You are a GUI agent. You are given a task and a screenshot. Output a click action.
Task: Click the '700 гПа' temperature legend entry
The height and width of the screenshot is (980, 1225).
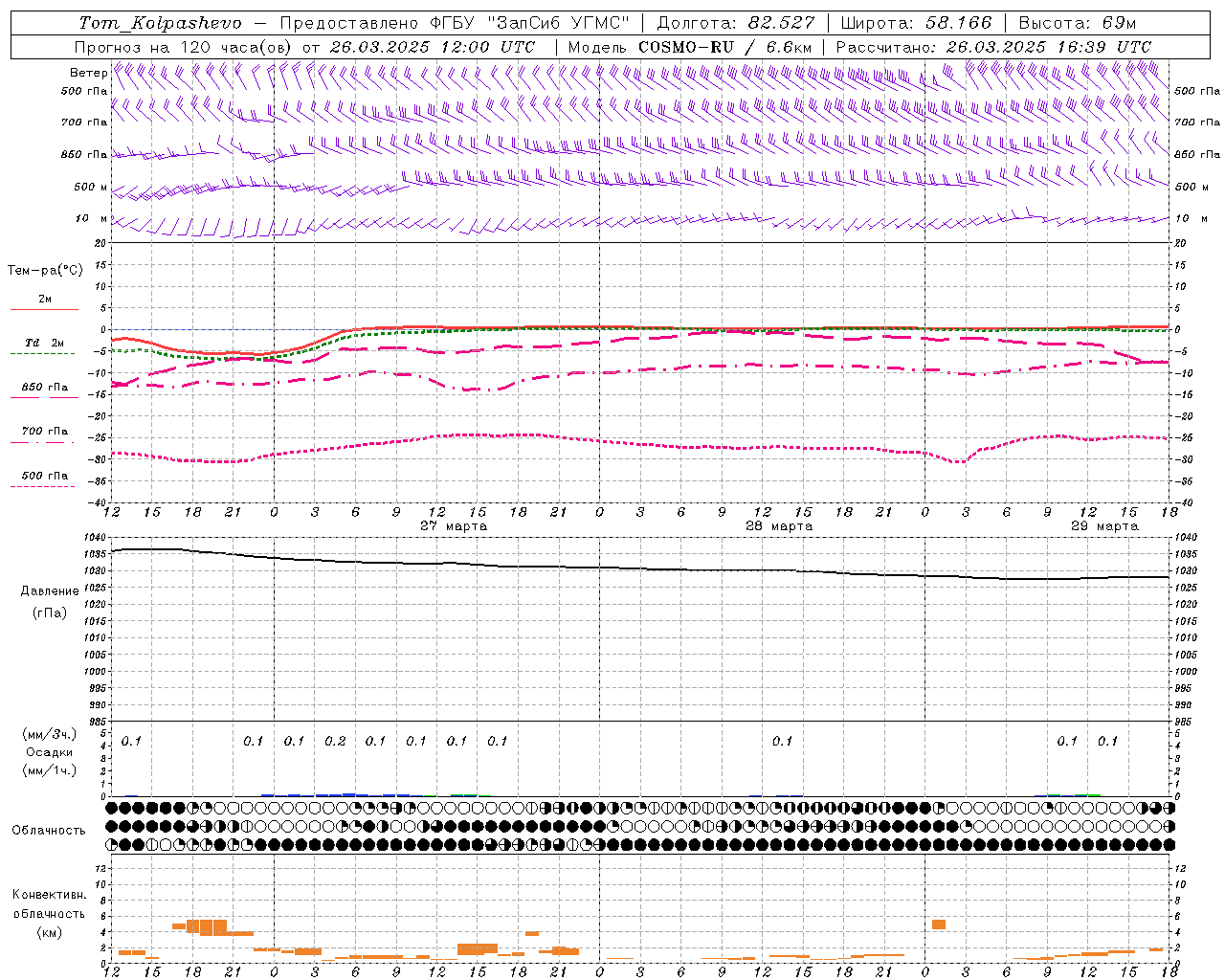click(x=45, y=432)
